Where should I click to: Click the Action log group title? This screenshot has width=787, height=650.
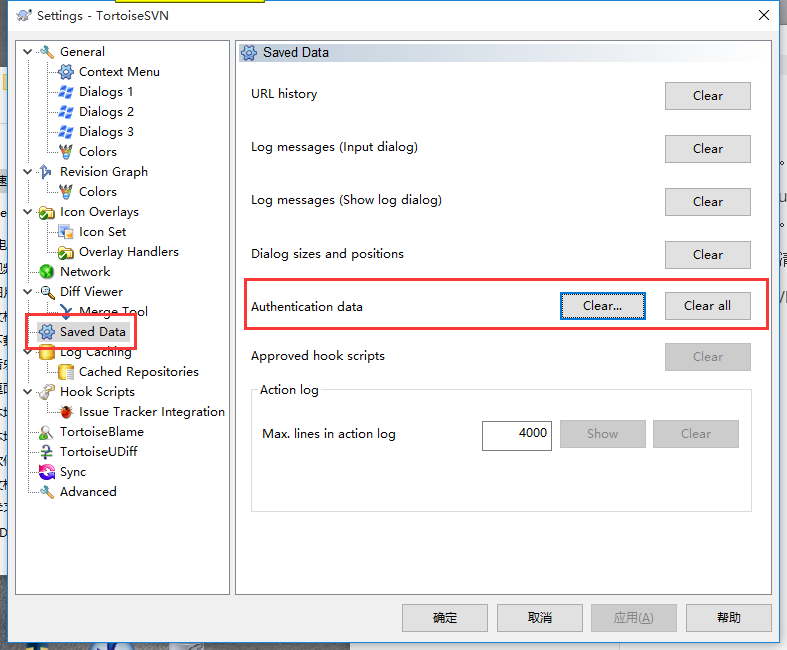(289, 390)
